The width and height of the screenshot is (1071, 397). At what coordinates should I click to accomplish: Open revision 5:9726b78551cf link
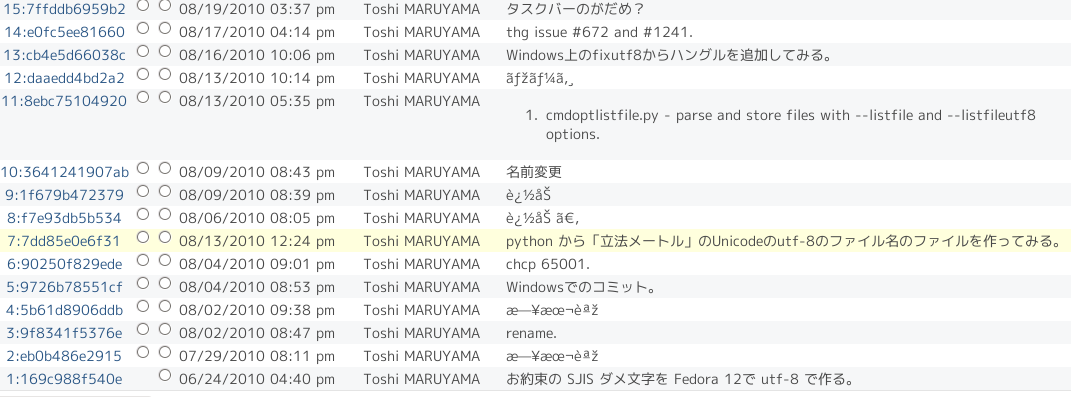[x=64, y=287]
